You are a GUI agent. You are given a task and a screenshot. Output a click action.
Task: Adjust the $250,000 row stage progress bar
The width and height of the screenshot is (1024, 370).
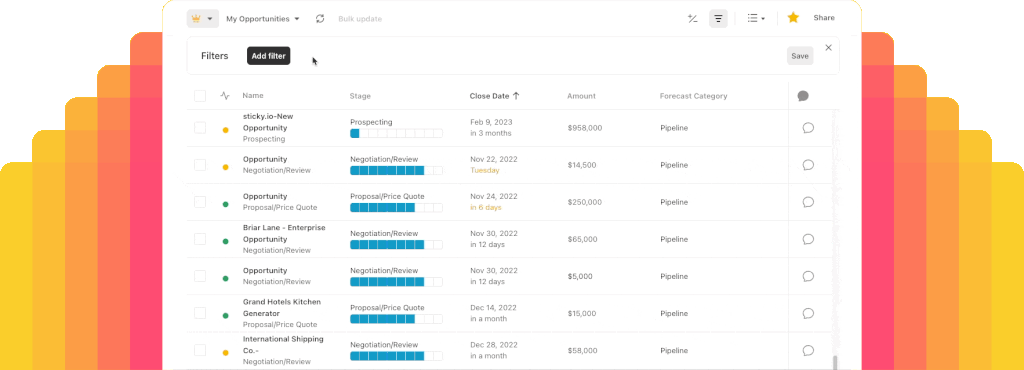(396, 208)
